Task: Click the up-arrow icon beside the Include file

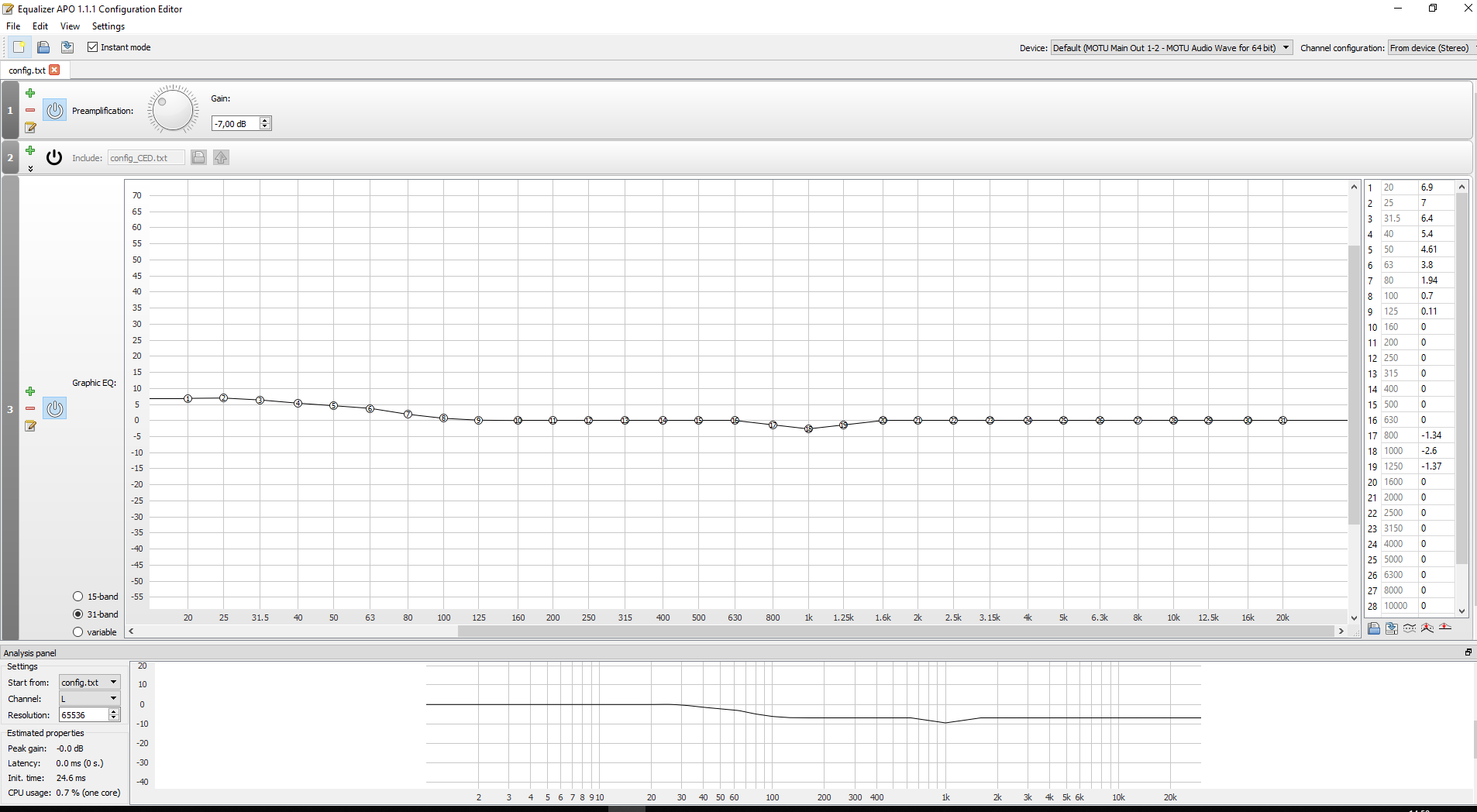Action: coord(221,157)
